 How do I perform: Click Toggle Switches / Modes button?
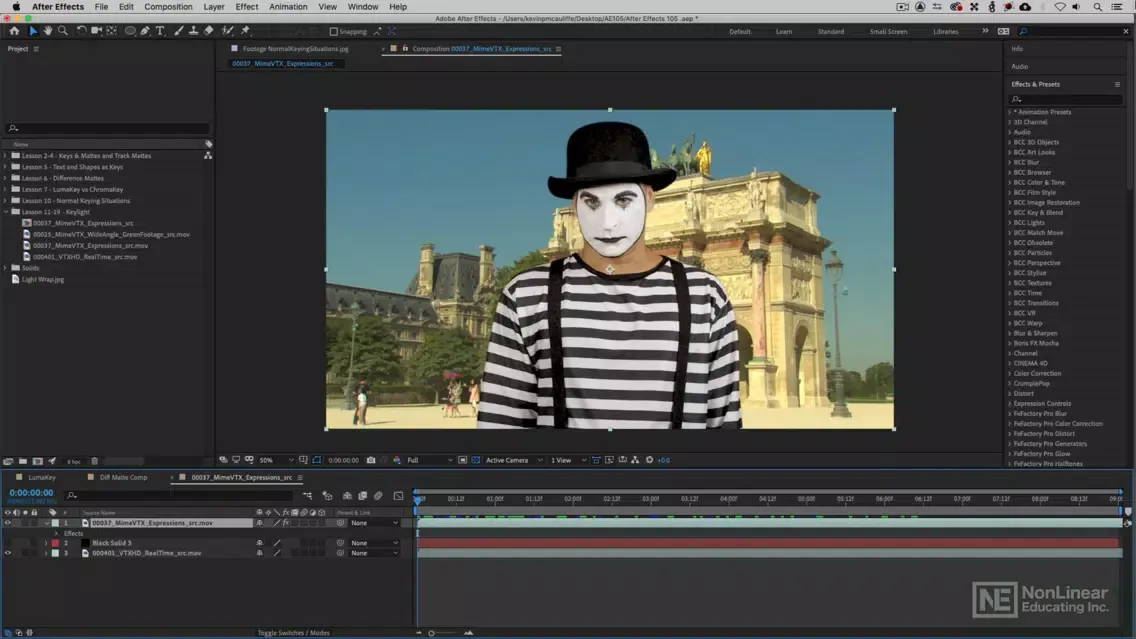tap(293, 632)
